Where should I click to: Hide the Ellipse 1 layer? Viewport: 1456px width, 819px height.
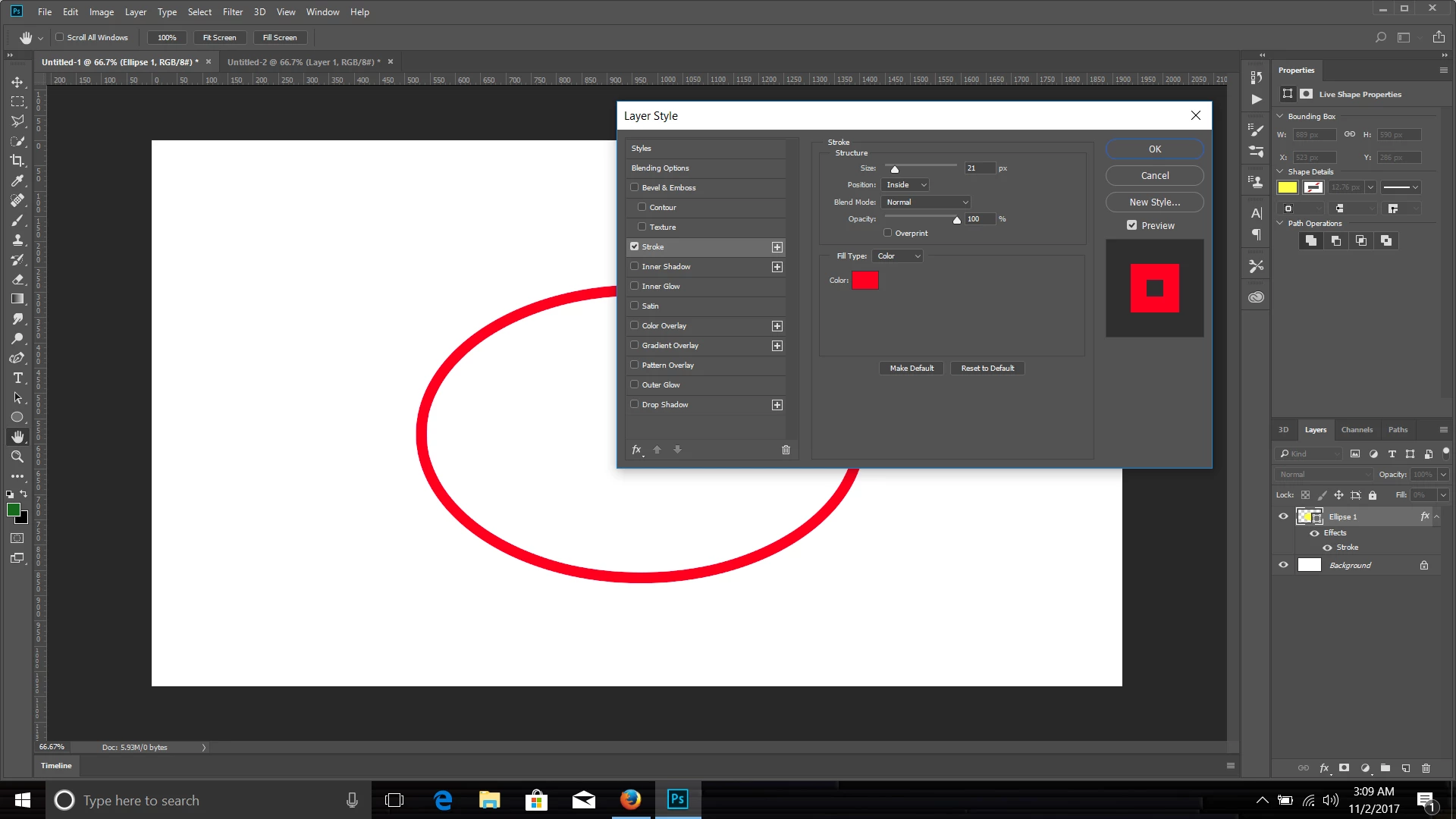click(x=1283, y=516)
